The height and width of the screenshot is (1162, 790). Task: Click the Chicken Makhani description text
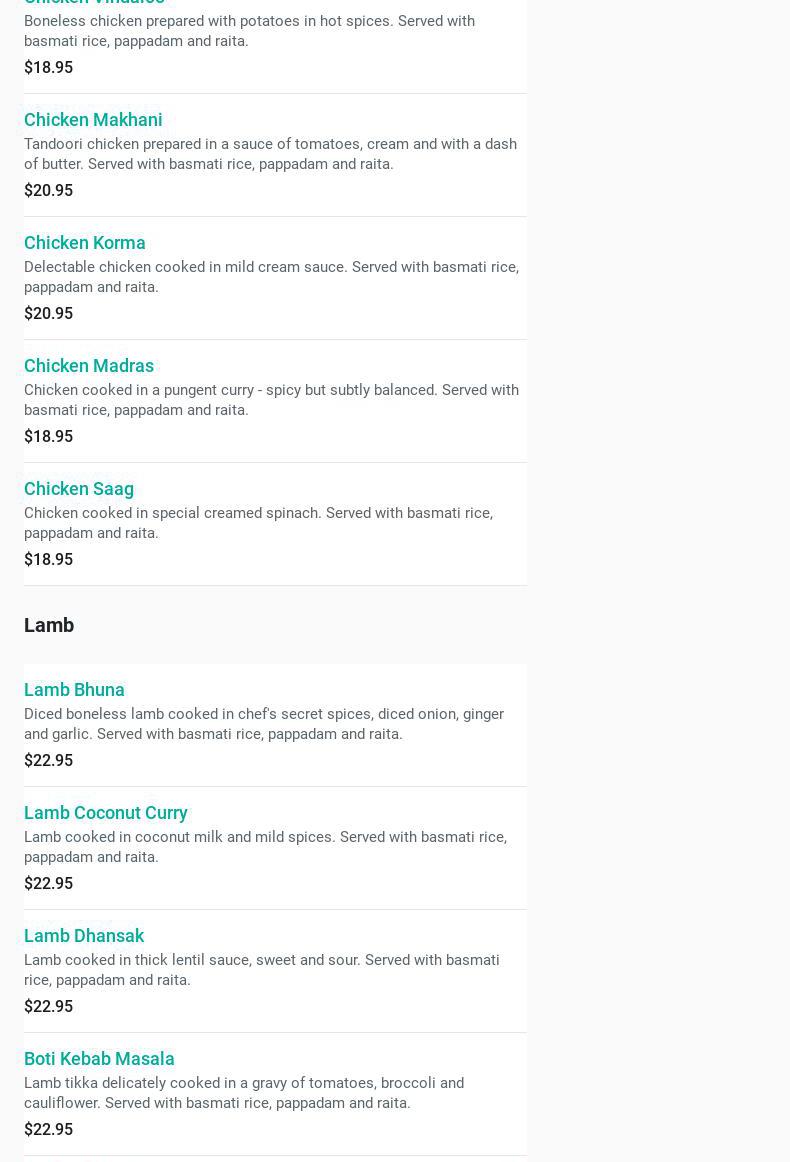coord(270,154)
